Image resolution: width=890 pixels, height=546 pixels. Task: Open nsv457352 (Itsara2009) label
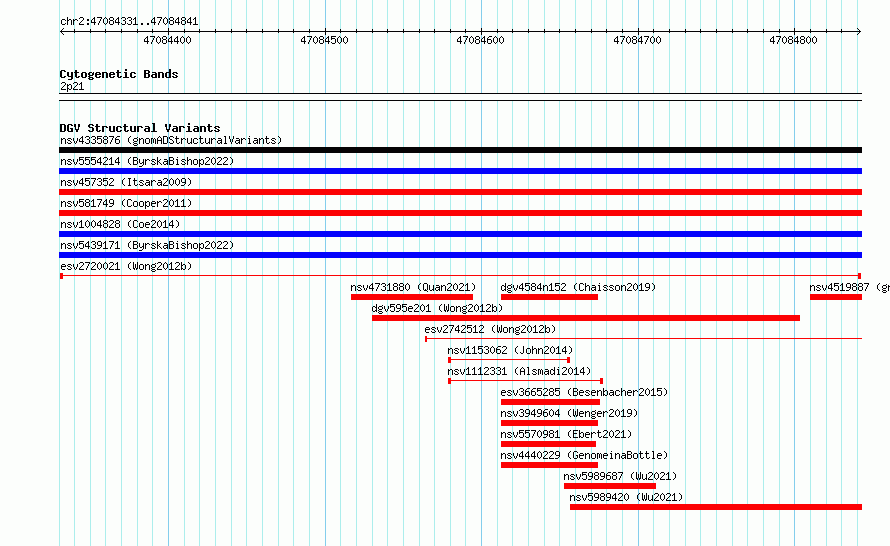pyautogui.click(x=126, y=182)
